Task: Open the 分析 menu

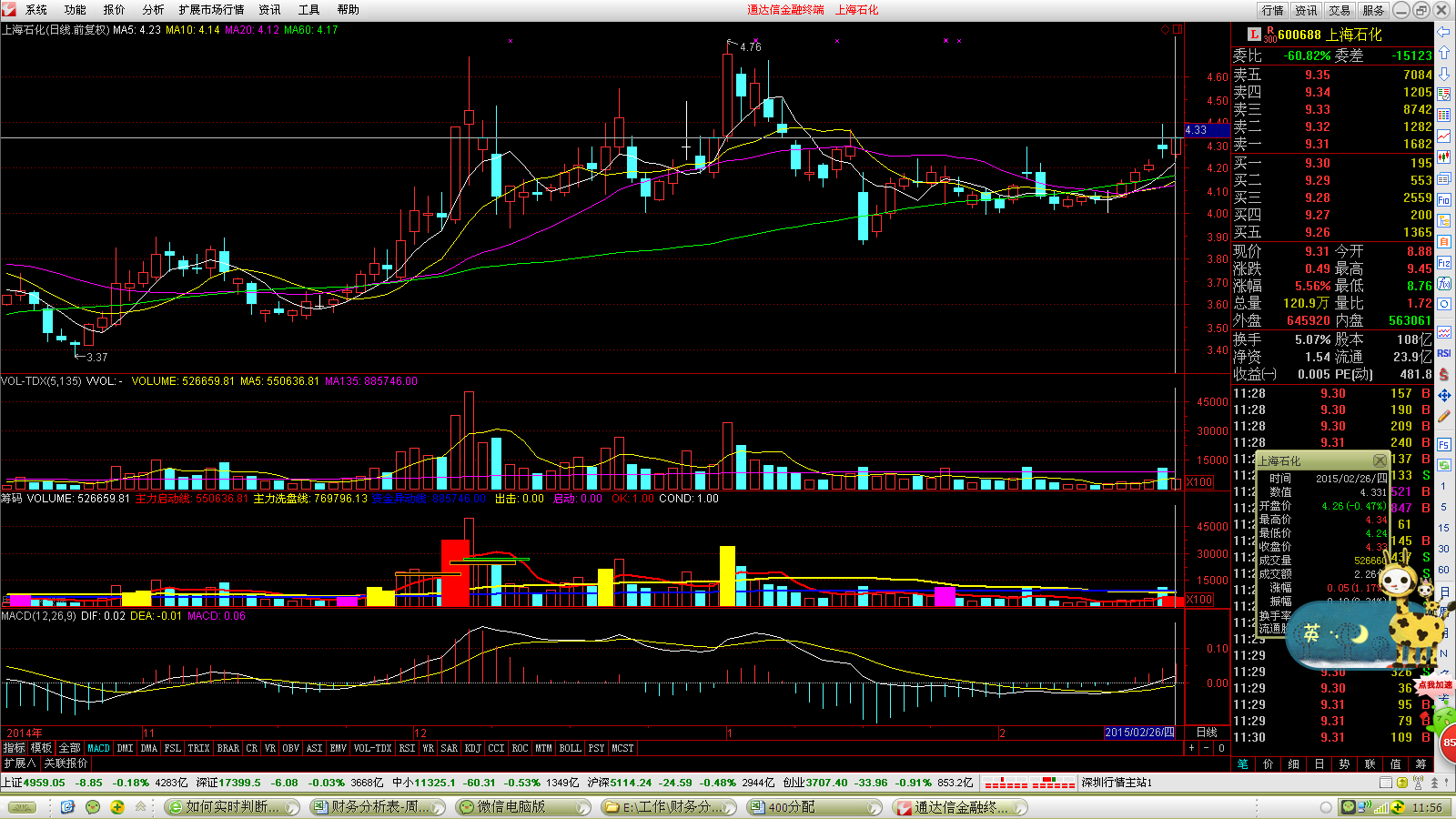Action: pos(154,10)
